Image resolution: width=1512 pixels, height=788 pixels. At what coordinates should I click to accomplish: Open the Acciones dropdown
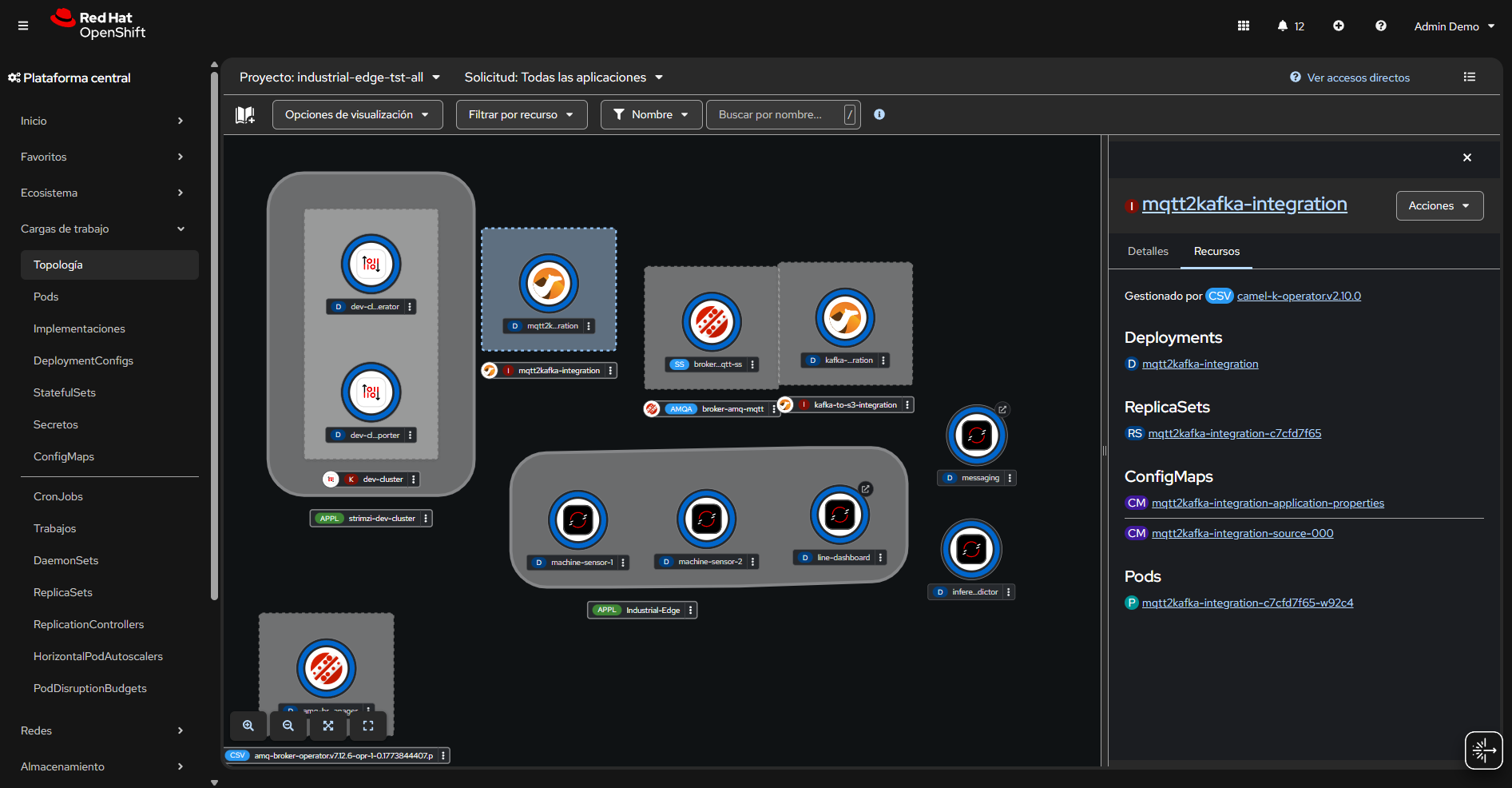[1439, 205]
